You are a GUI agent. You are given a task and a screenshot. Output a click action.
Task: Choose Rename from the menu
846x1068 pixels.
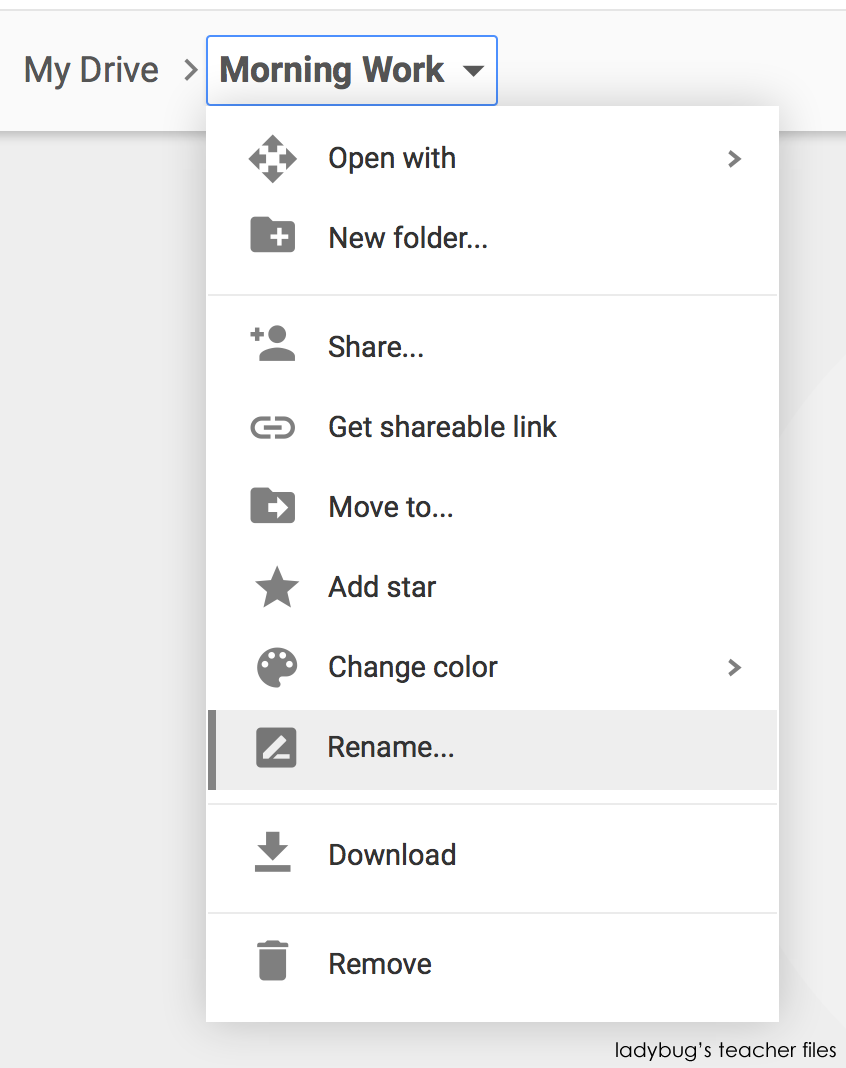391,747
